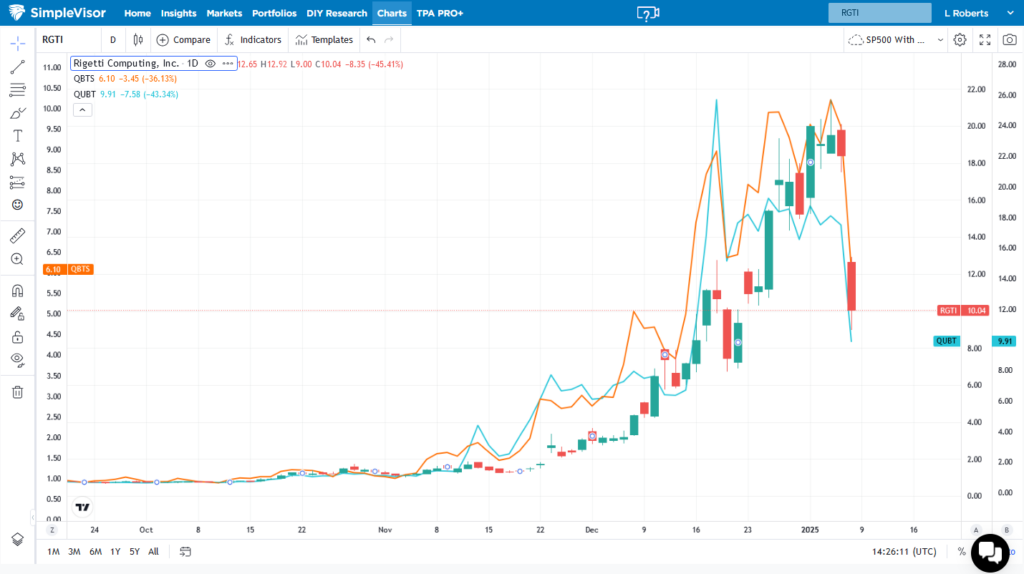Click the RGTI symbol search field
The image size is (1024, 574).
click(x=69, y=40)
